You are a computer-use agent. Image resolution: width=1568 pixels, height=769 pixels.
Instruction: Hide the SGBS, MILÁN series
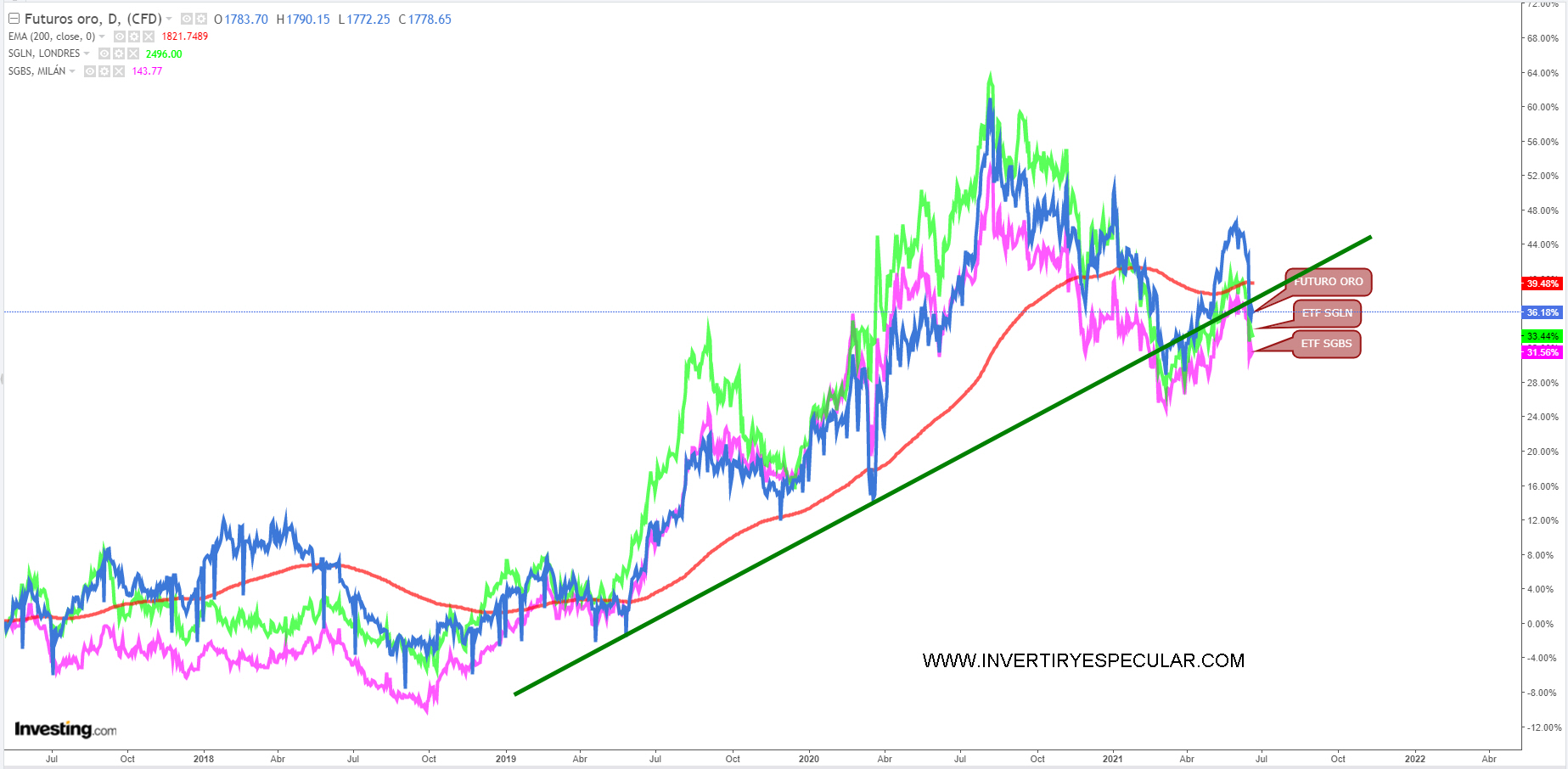[90, 71]
